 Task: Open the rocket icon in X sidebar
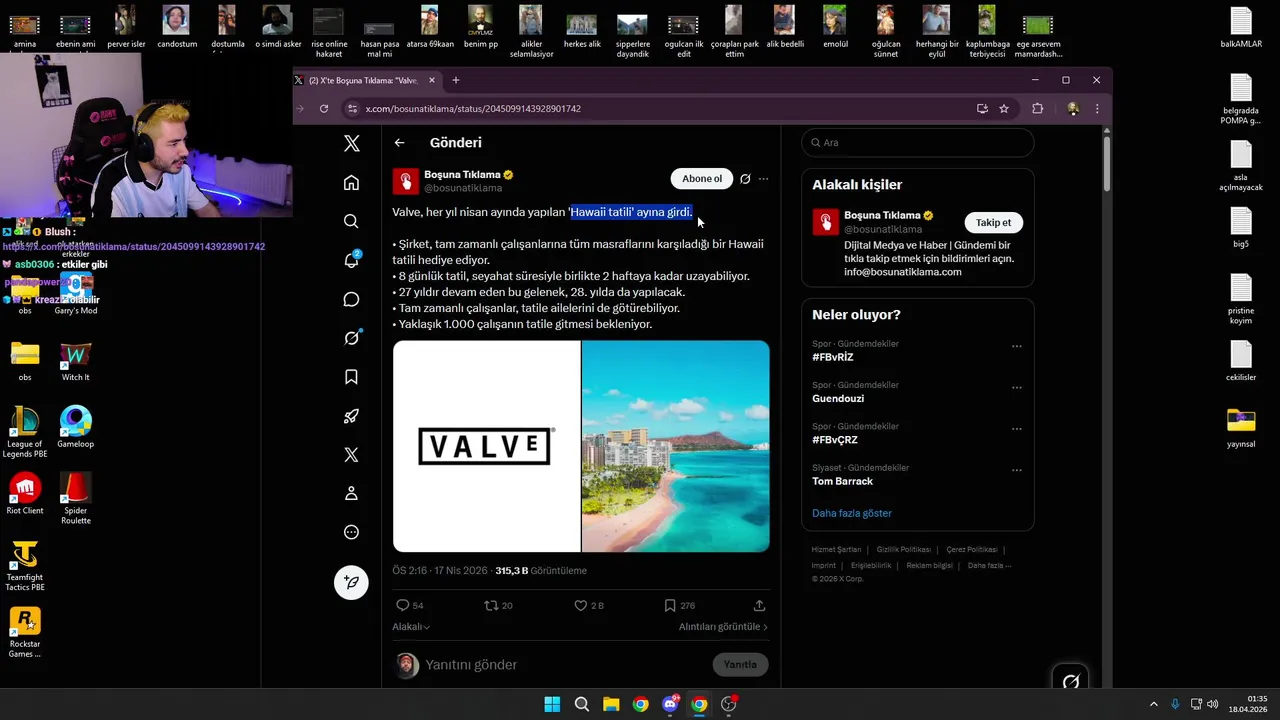pos(351,416)
